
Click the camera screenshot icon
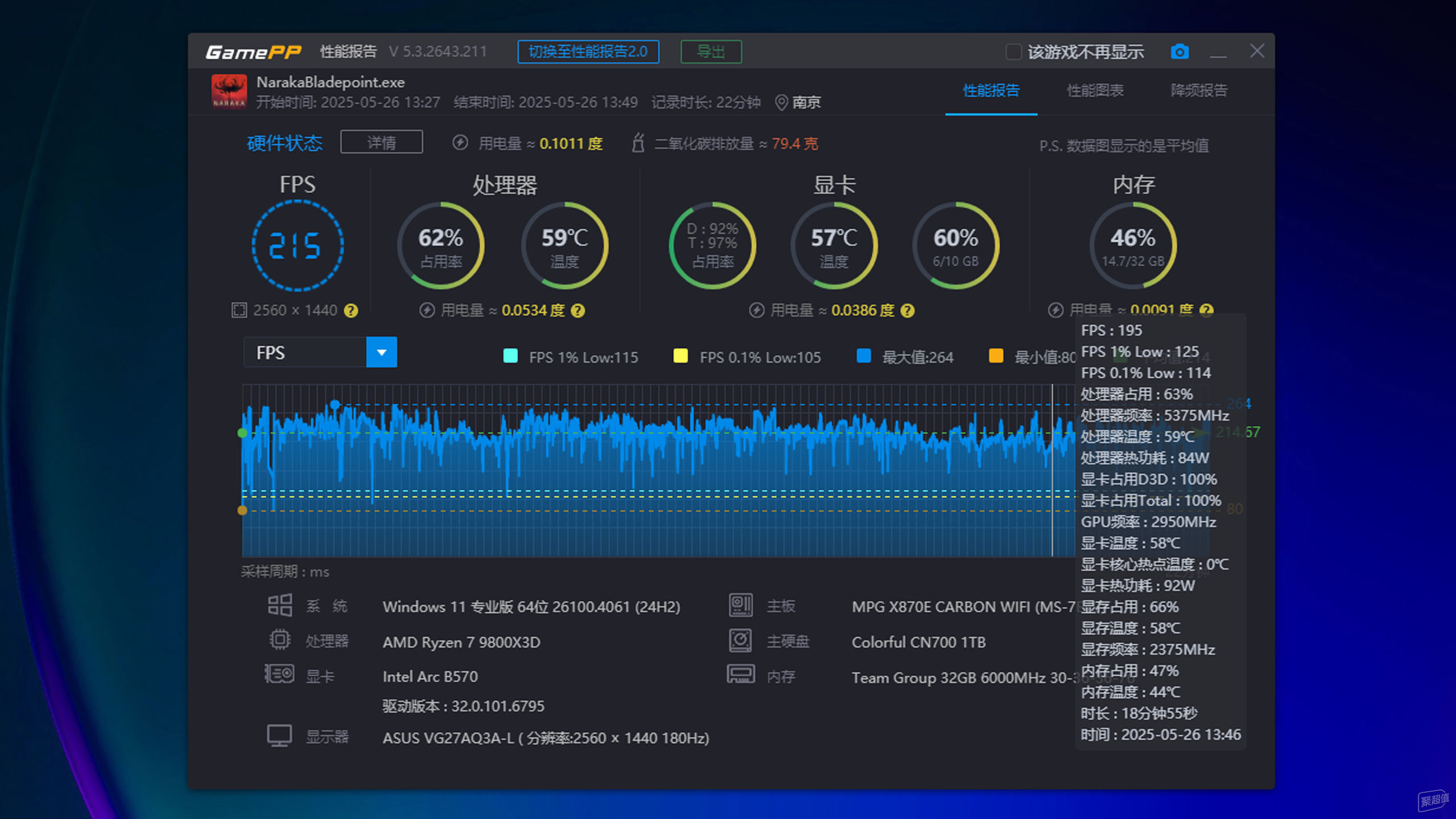click(1179, 52)
